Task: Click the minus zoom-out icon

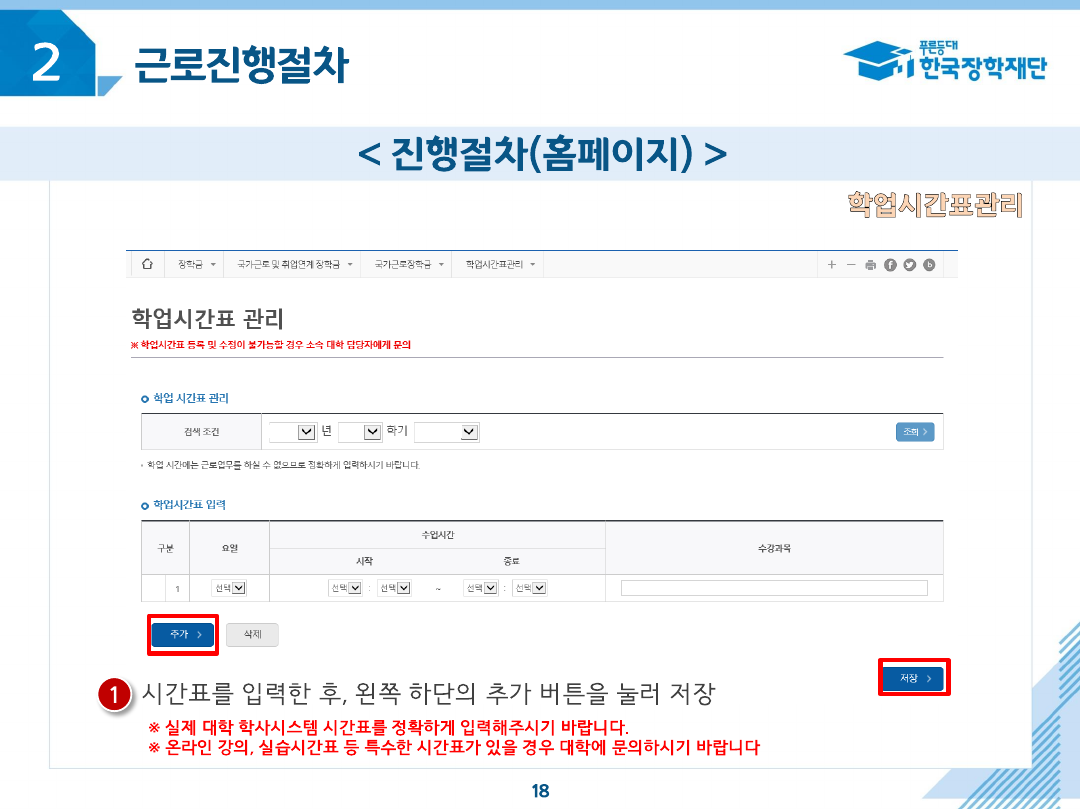Action: [x=851, y=264]
